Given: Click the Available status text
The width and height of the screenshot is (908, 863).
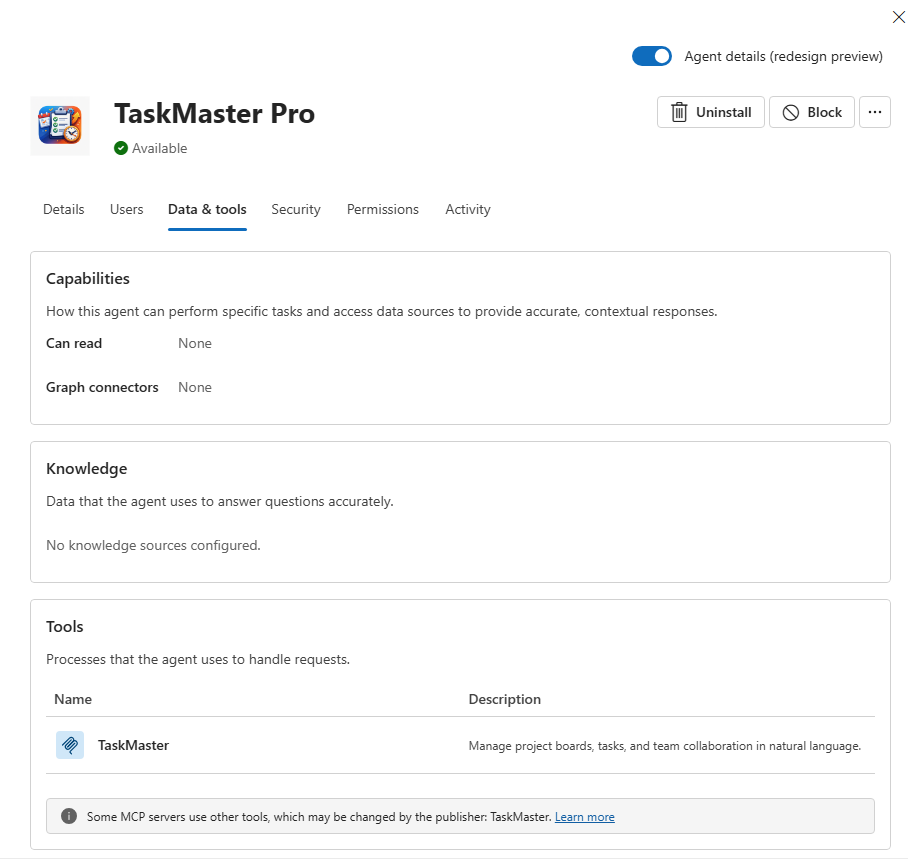Looking at the screenshot, I should (x=159, y=148).
